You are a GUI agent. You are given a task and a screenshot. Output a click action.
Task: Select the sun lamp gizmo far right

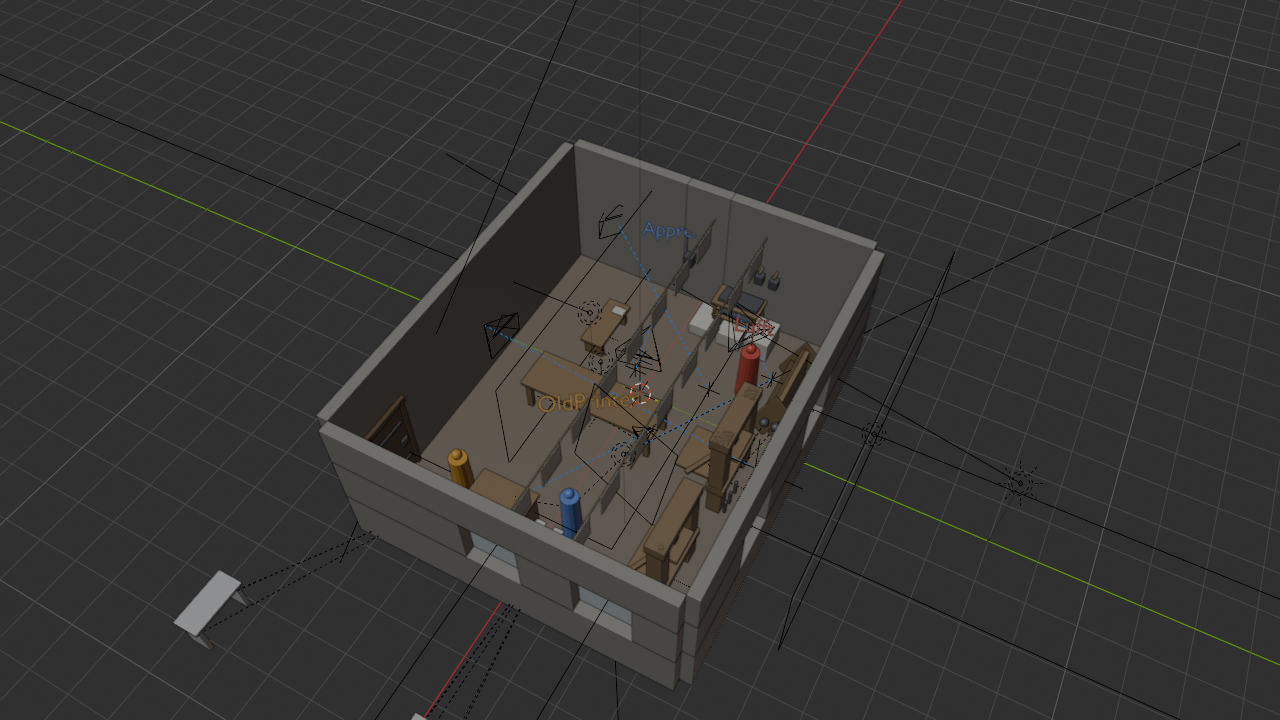[1020, 483]
